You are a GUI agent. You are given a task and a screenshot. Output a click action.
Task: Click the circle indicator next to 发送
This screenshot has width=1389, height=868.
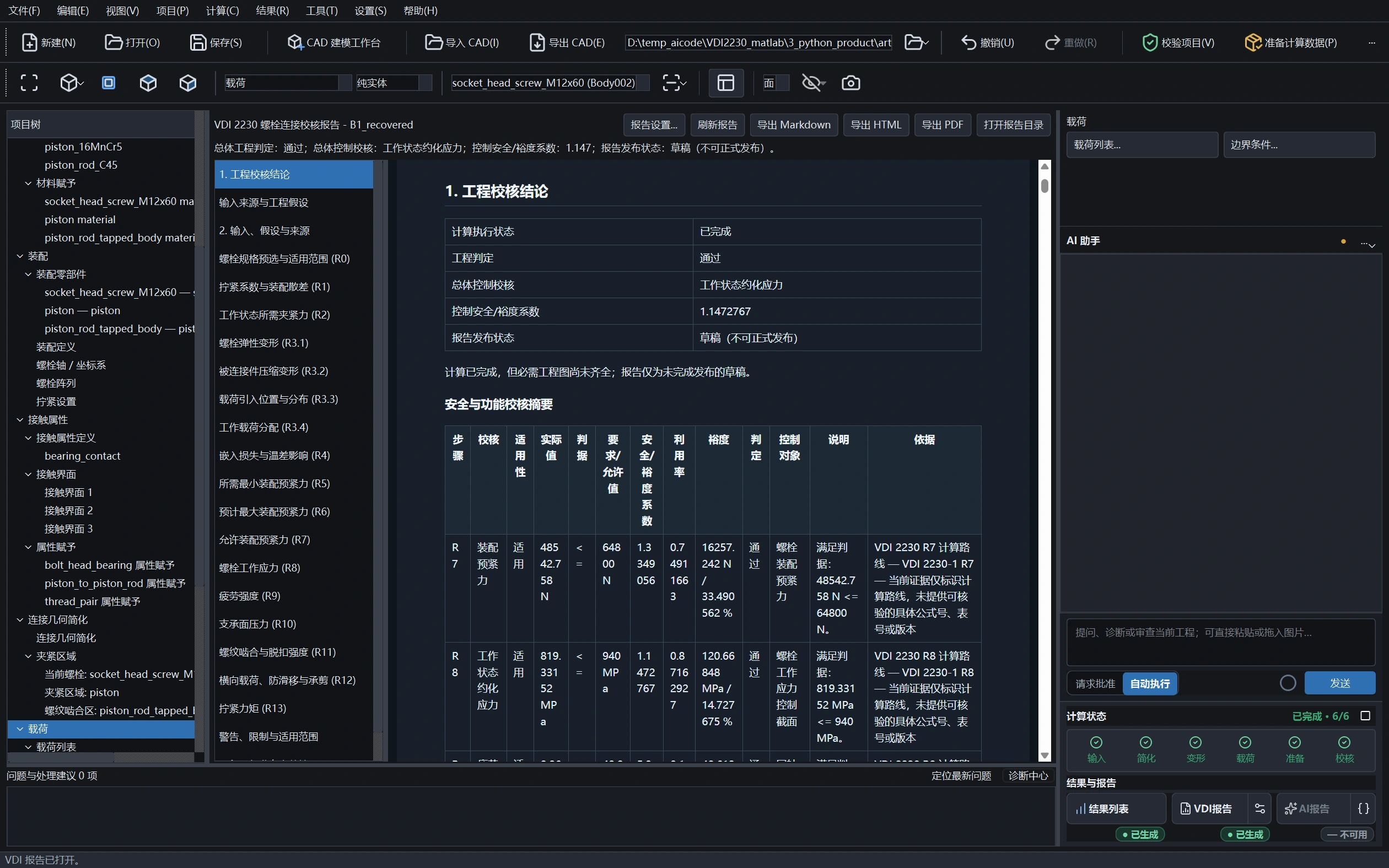click(x=1288, y=683)
